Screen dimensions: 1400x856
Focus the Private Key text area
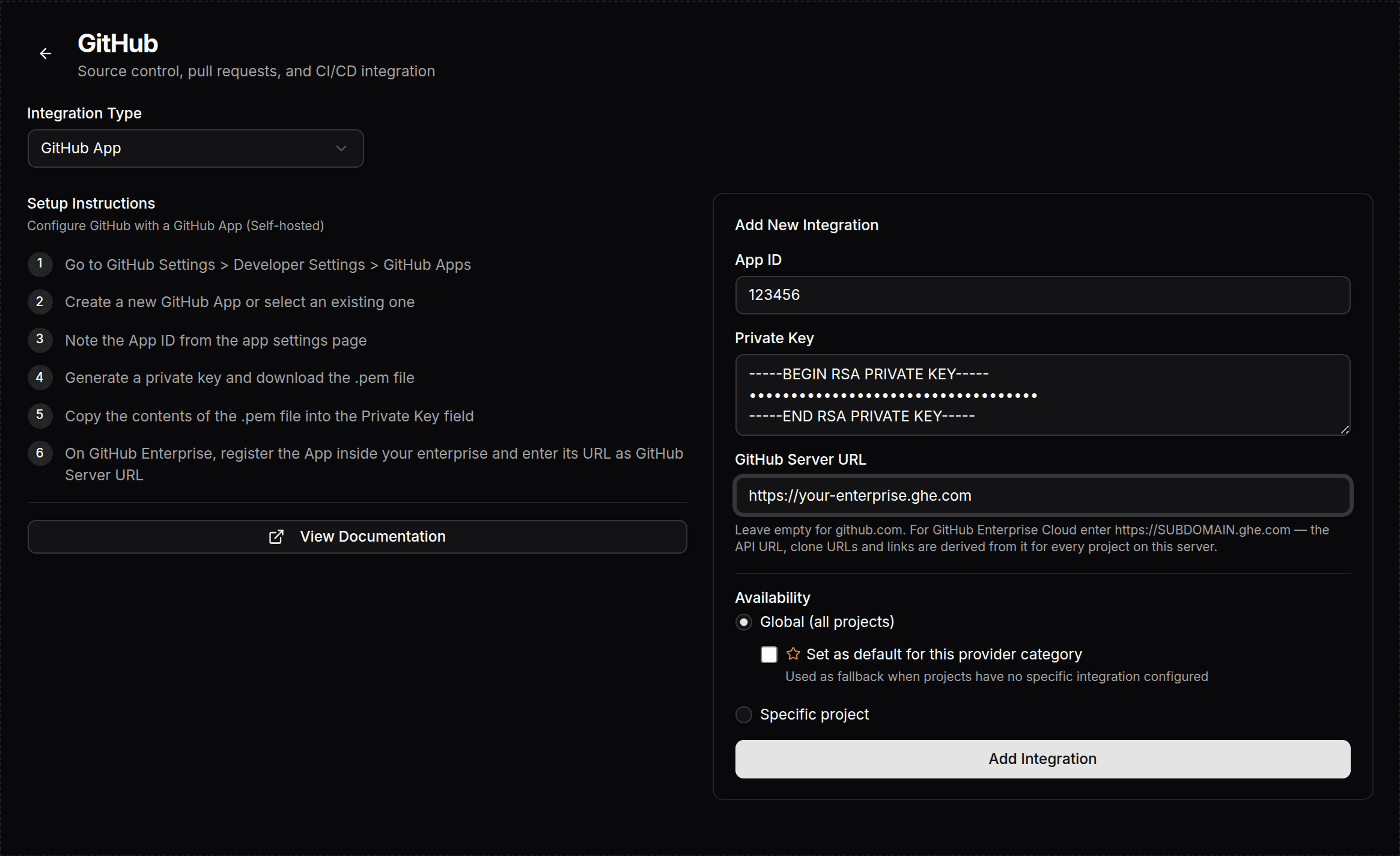(1042, 395)
